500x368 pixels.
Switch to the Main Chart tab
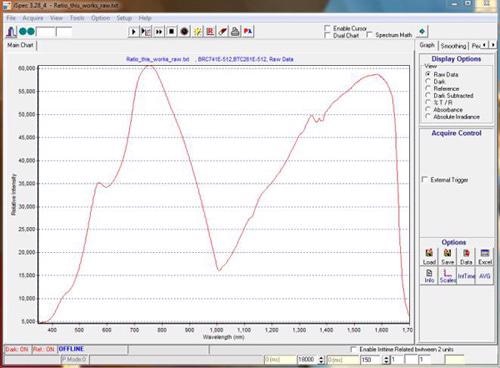point(20,45)
